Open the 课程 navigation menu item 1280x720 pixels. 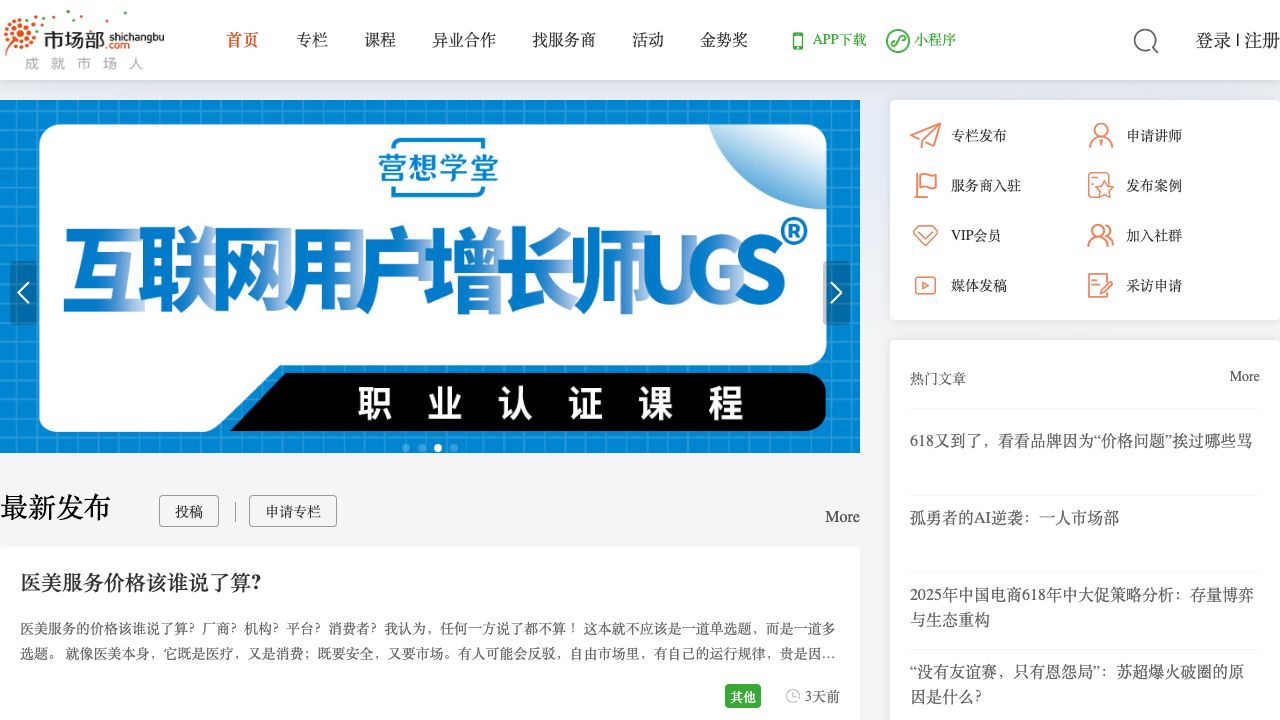(x=380, y=40)
